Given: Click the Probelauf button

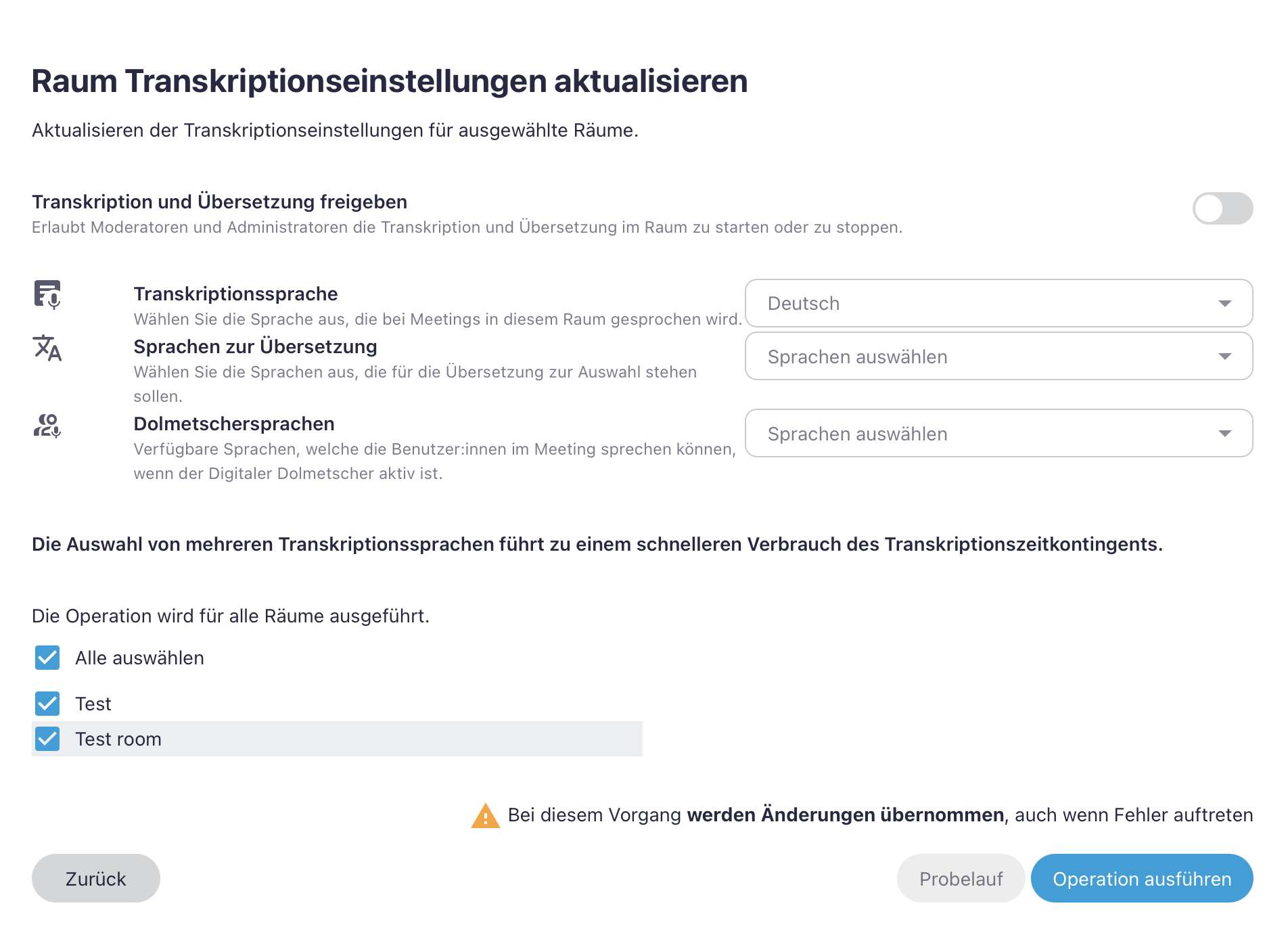Looking at the screenshot, I should pyautogui.click(x=961, y=877).
